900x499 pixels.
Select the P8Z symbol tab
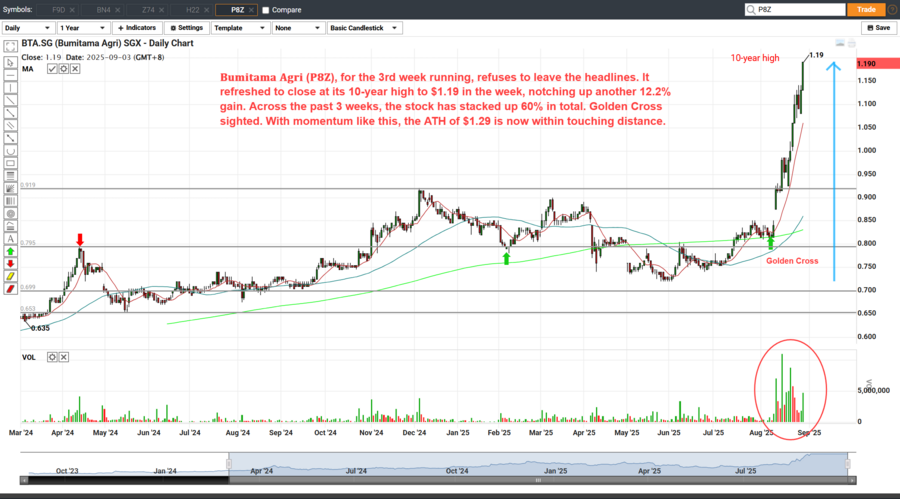pos(238,10)
